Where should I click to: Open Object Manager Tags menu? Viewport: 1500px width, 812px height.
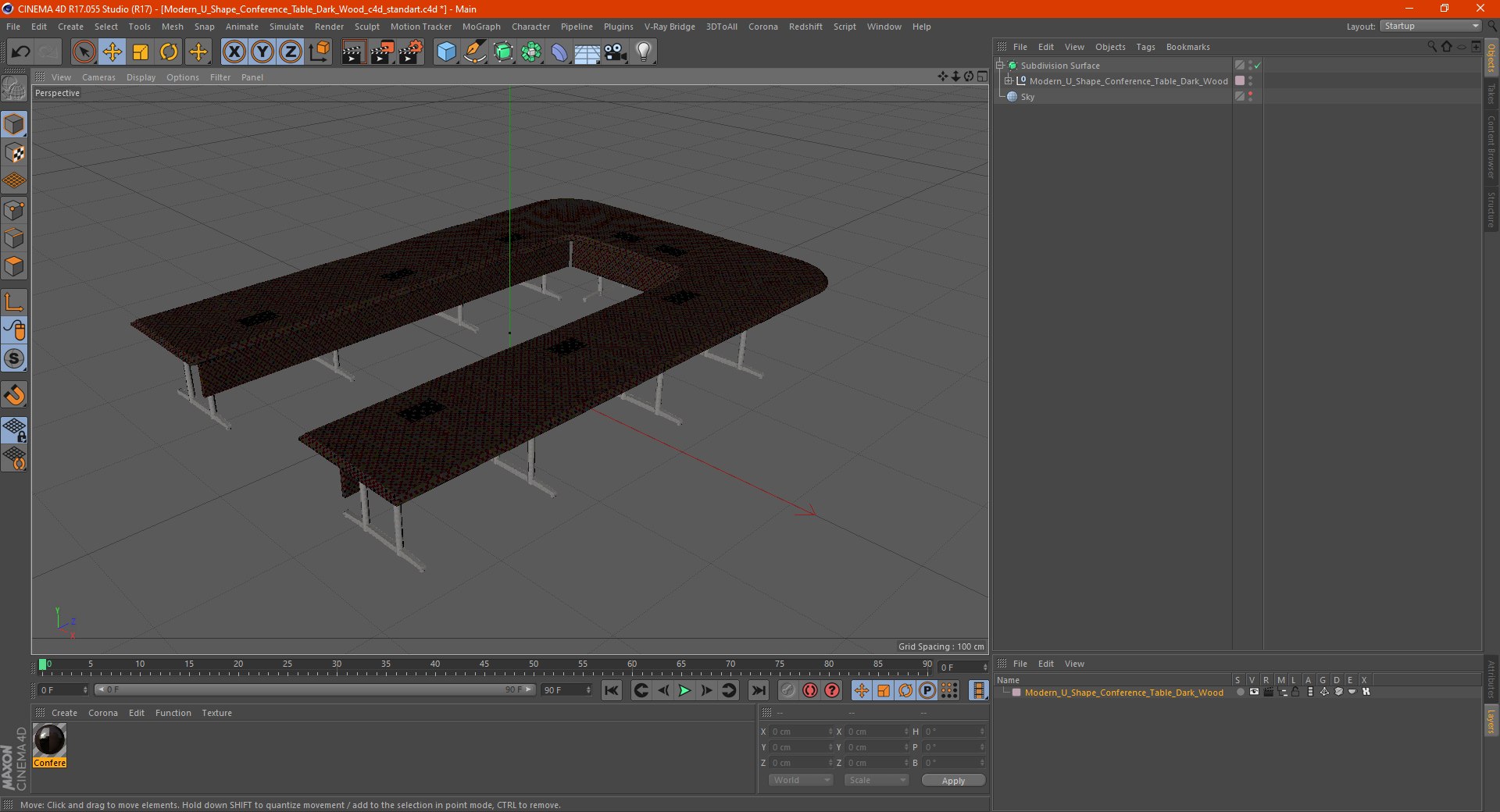click(1145, 47)
